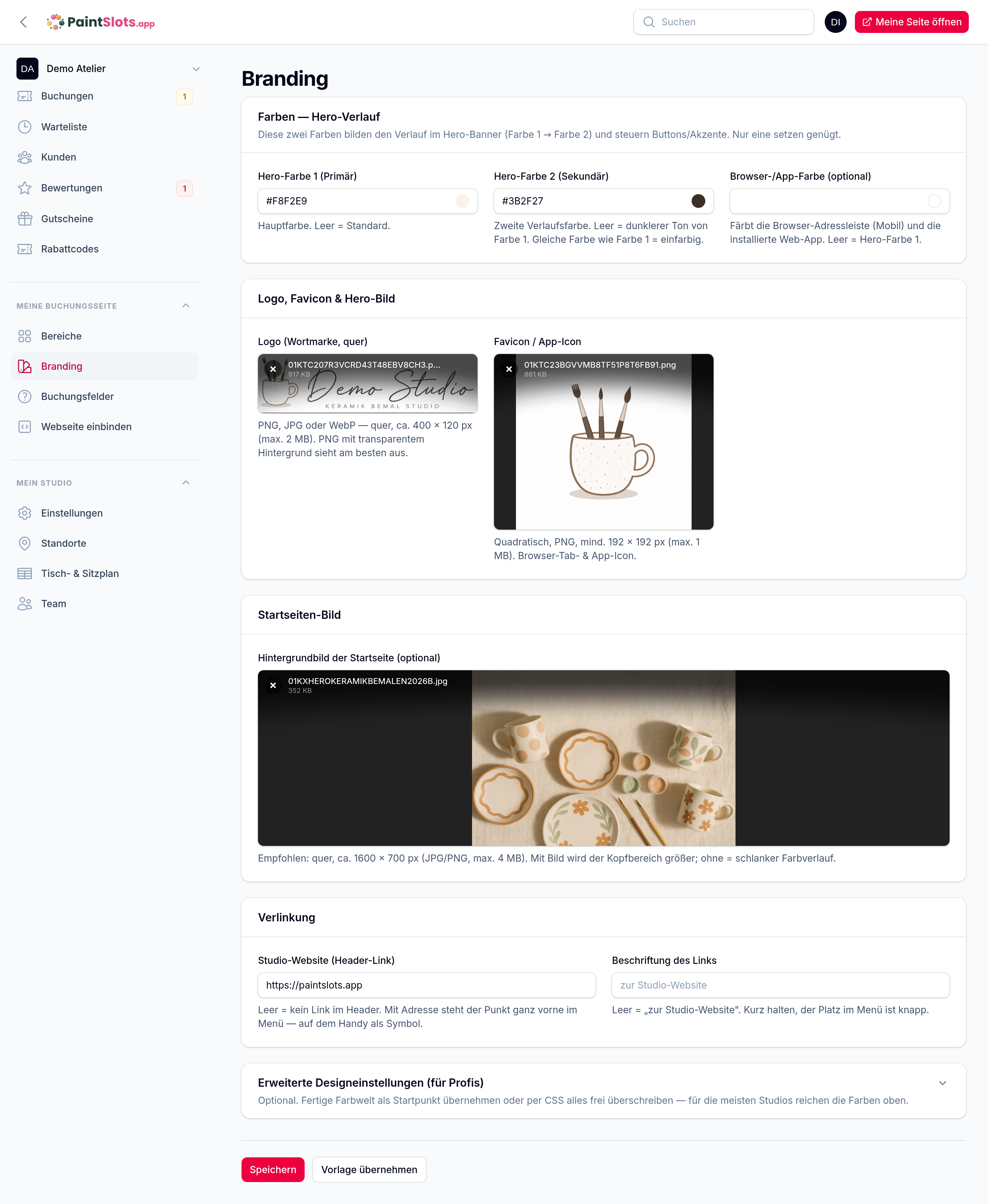Remove the uploaded logo image
Viewport: 988px width, 1204px height.
point(273,369)
